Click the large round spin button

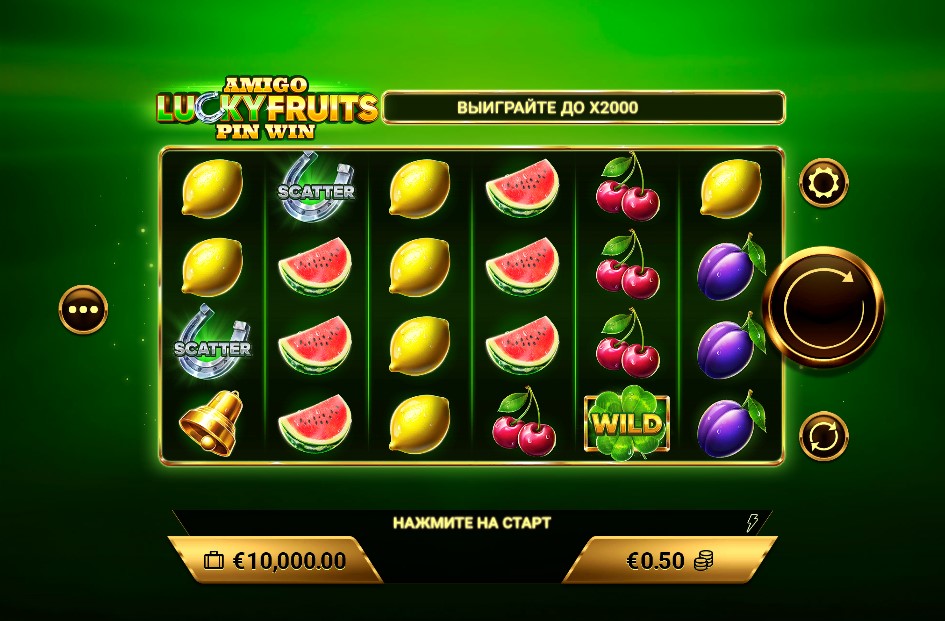pyautogui.click(x=823, y=308)
